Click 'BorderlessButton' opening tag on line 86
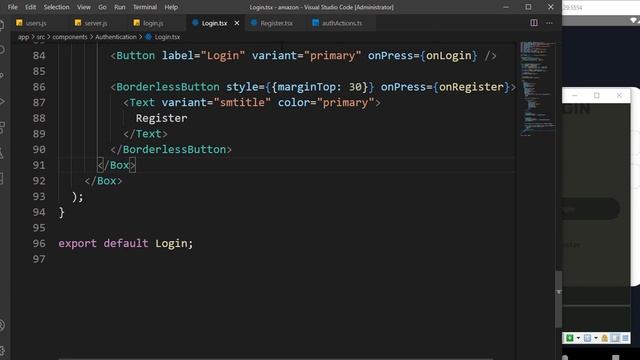640x360 pixels. (x=168, y=87)
